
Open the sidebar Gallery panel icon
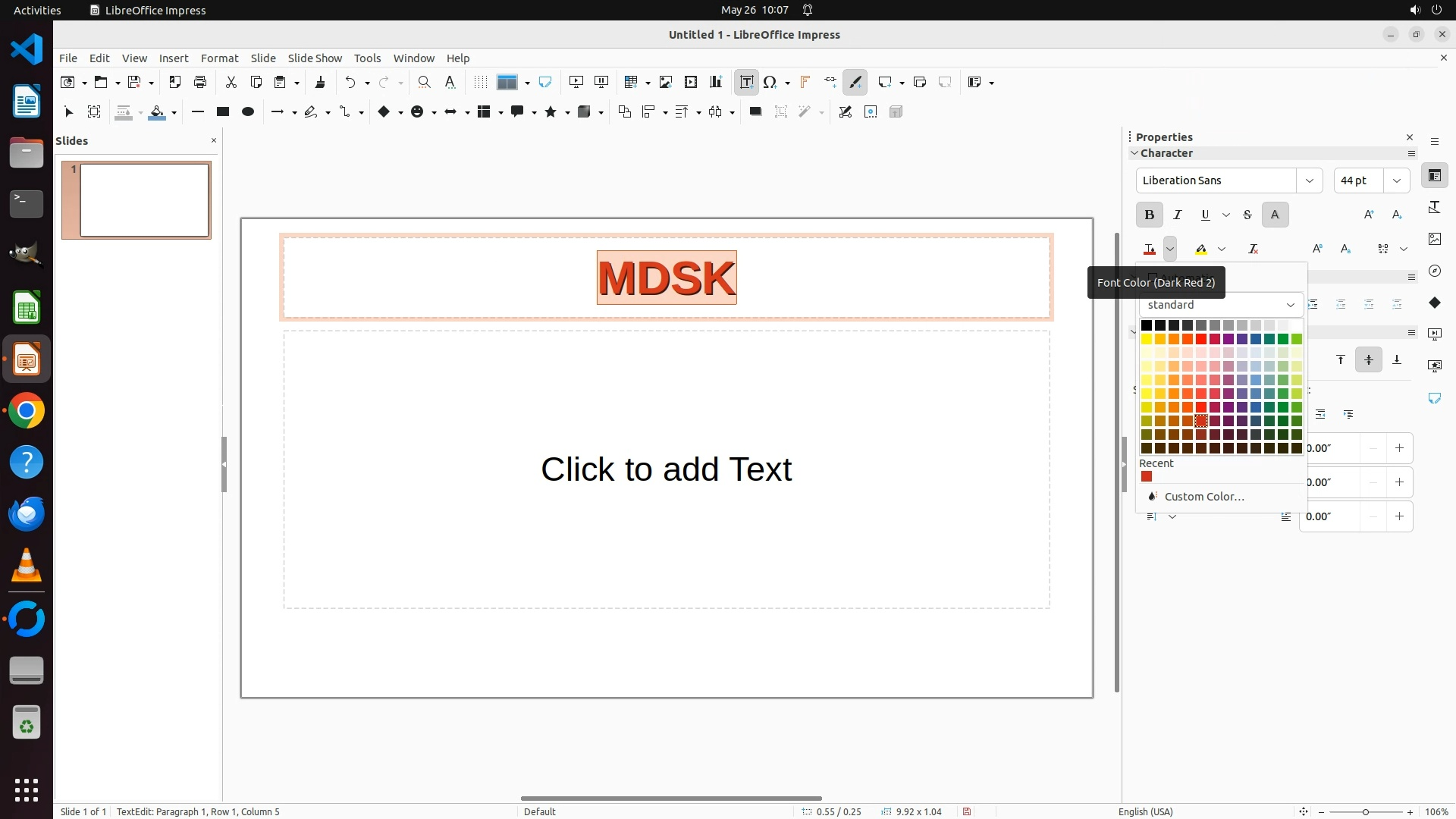point(1434,239)
